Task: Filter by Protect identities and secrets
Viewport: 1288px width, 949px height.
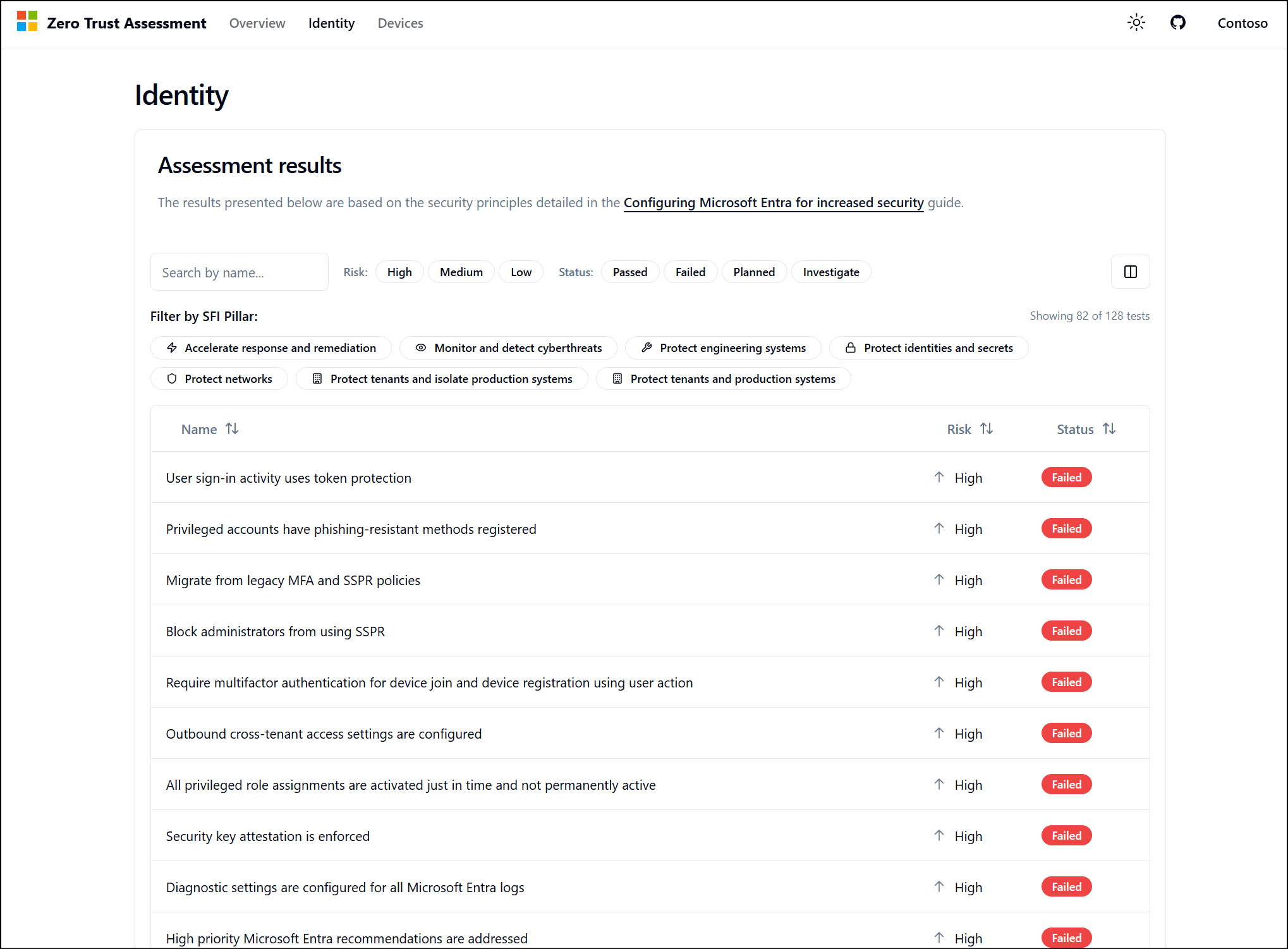Action: click(928, 348)
